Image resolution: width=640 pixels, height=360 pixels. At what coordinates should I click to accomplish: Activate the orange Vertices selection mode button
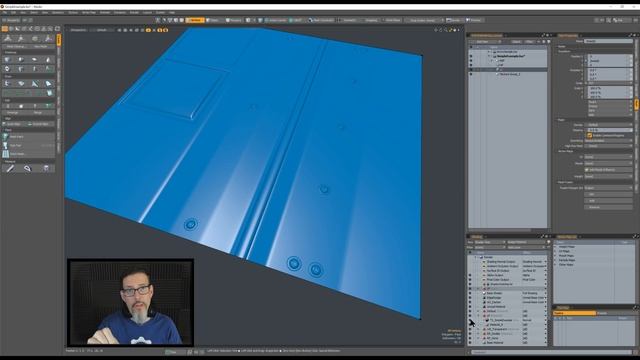[195, 20]
